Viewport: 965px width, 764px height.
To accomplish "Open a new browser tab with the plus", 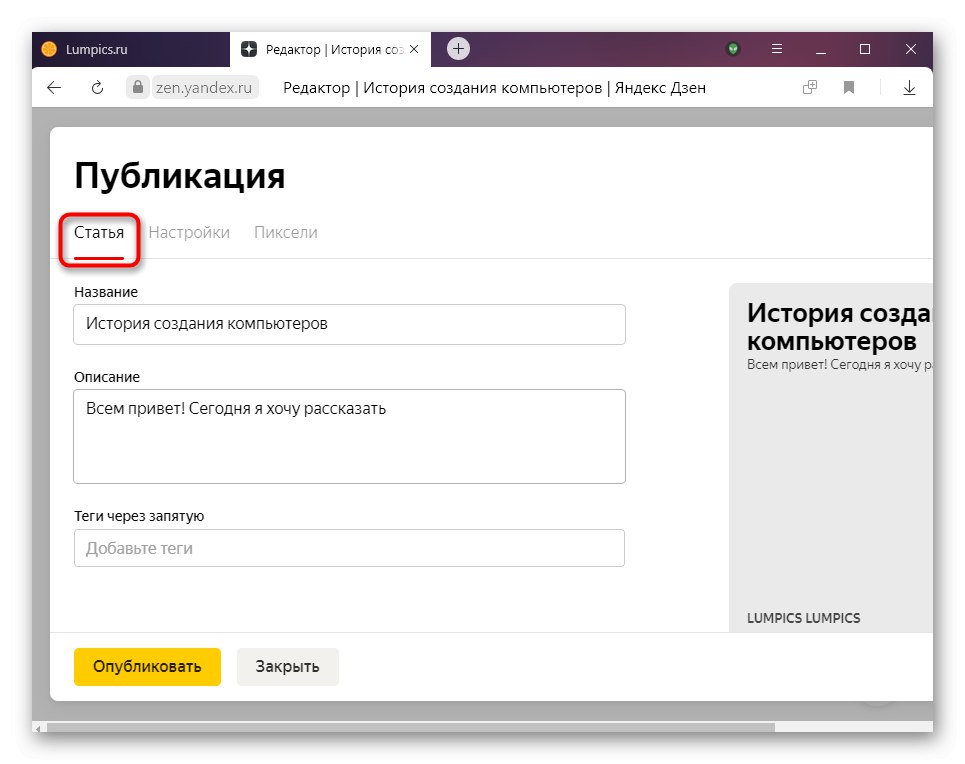I will tap(458, 48).
